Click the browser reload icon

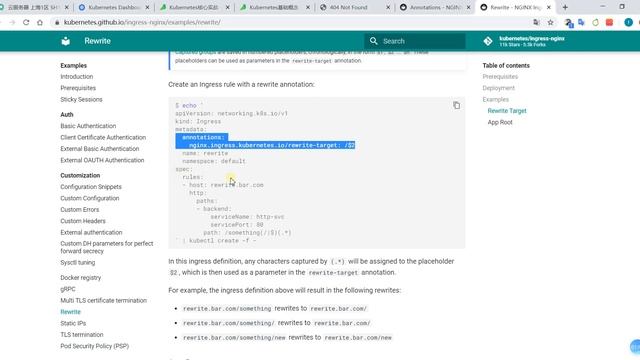[x=26, y=22]
